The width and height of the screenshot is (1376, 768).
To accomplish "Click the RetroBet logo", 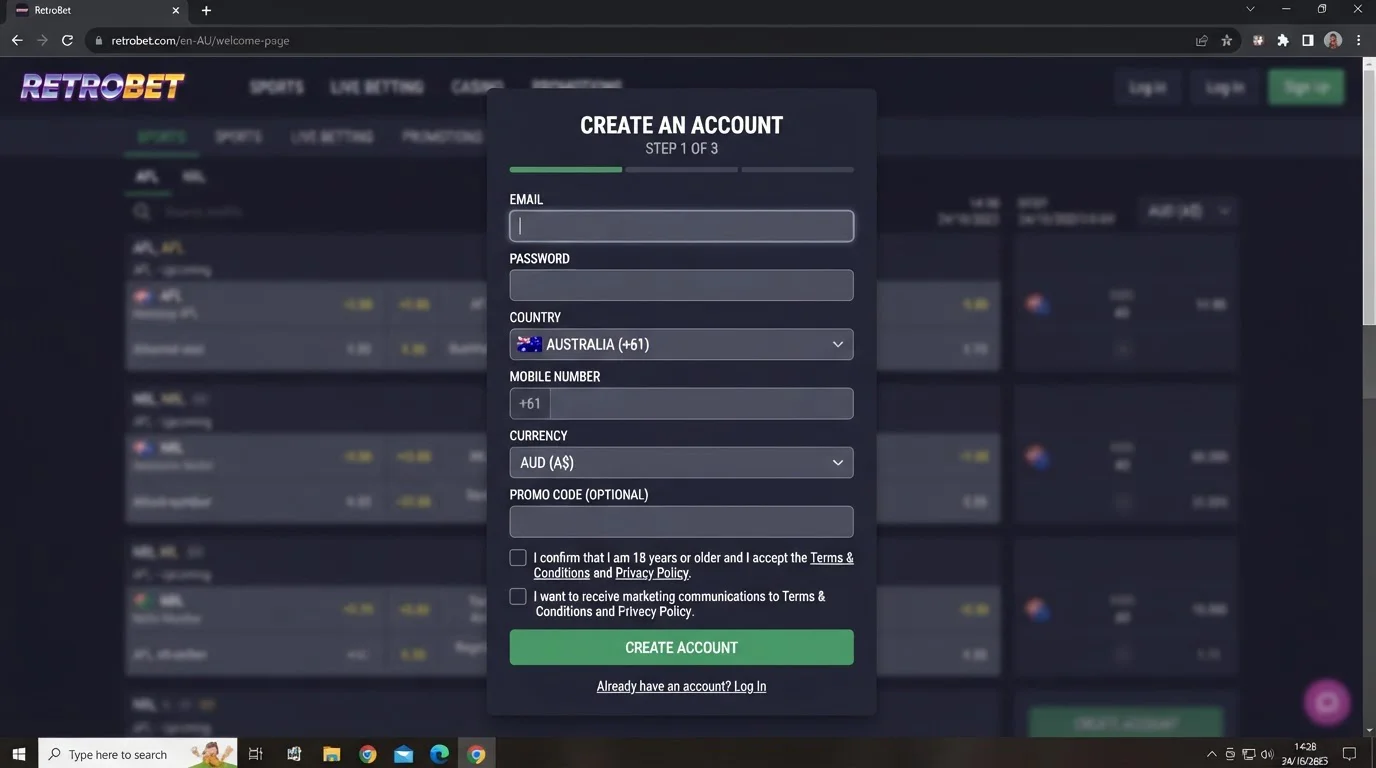I will [x=102, y=87].
